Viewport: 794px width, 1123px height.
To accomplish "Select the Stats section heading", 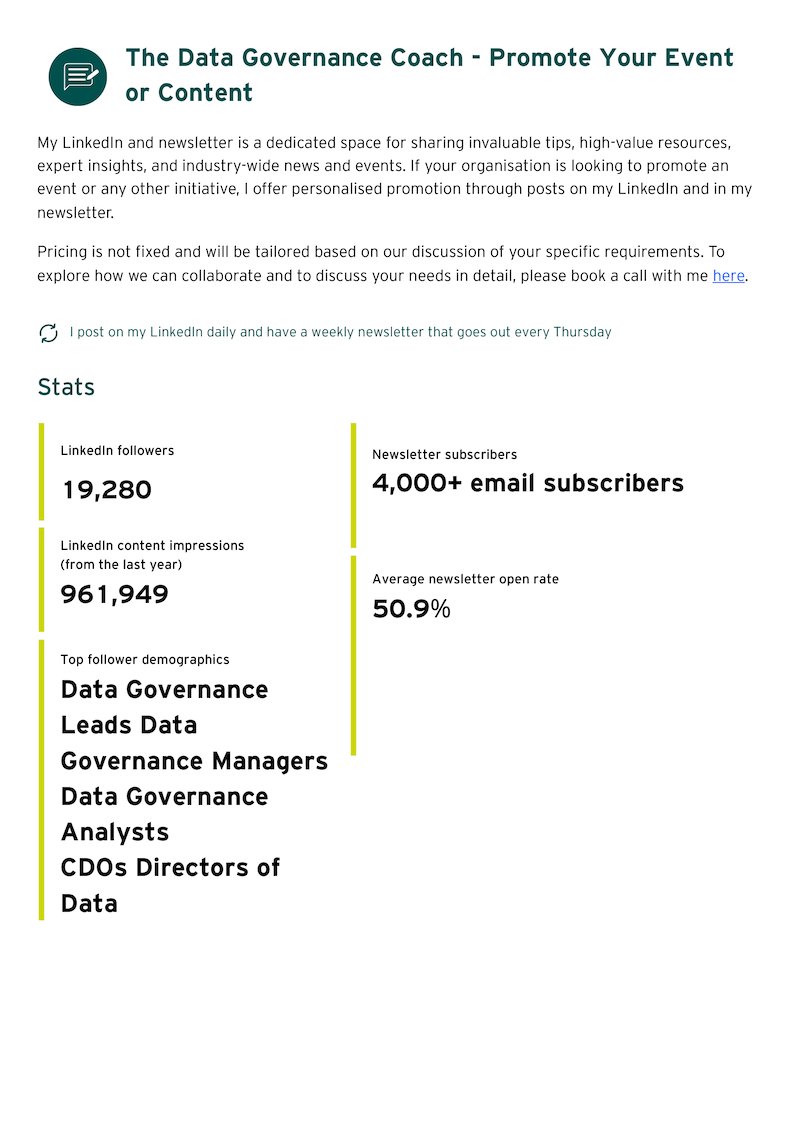I will coord(66,387).
